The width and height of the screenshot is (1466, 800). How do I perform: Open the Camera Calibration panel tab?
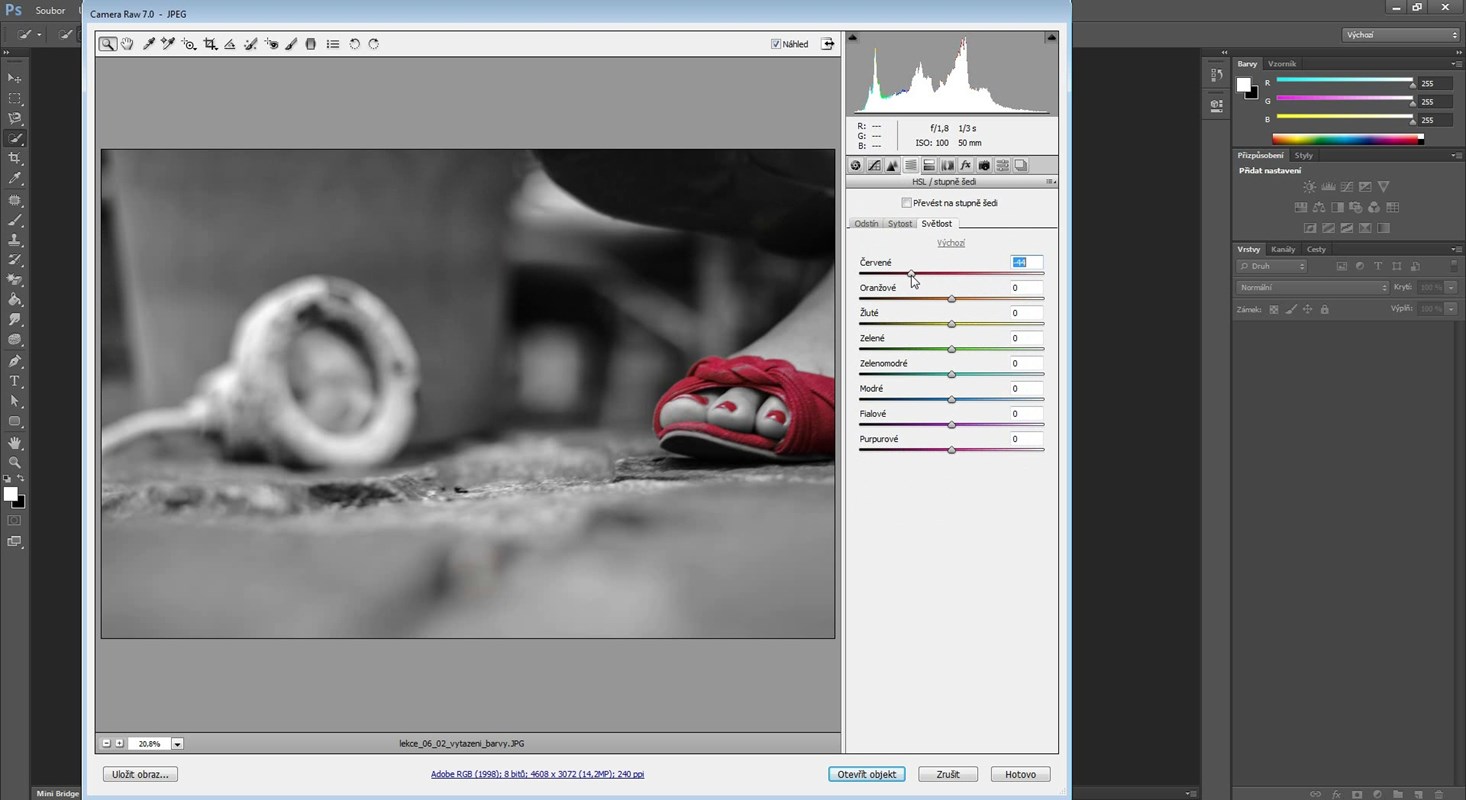coord(984,166)
